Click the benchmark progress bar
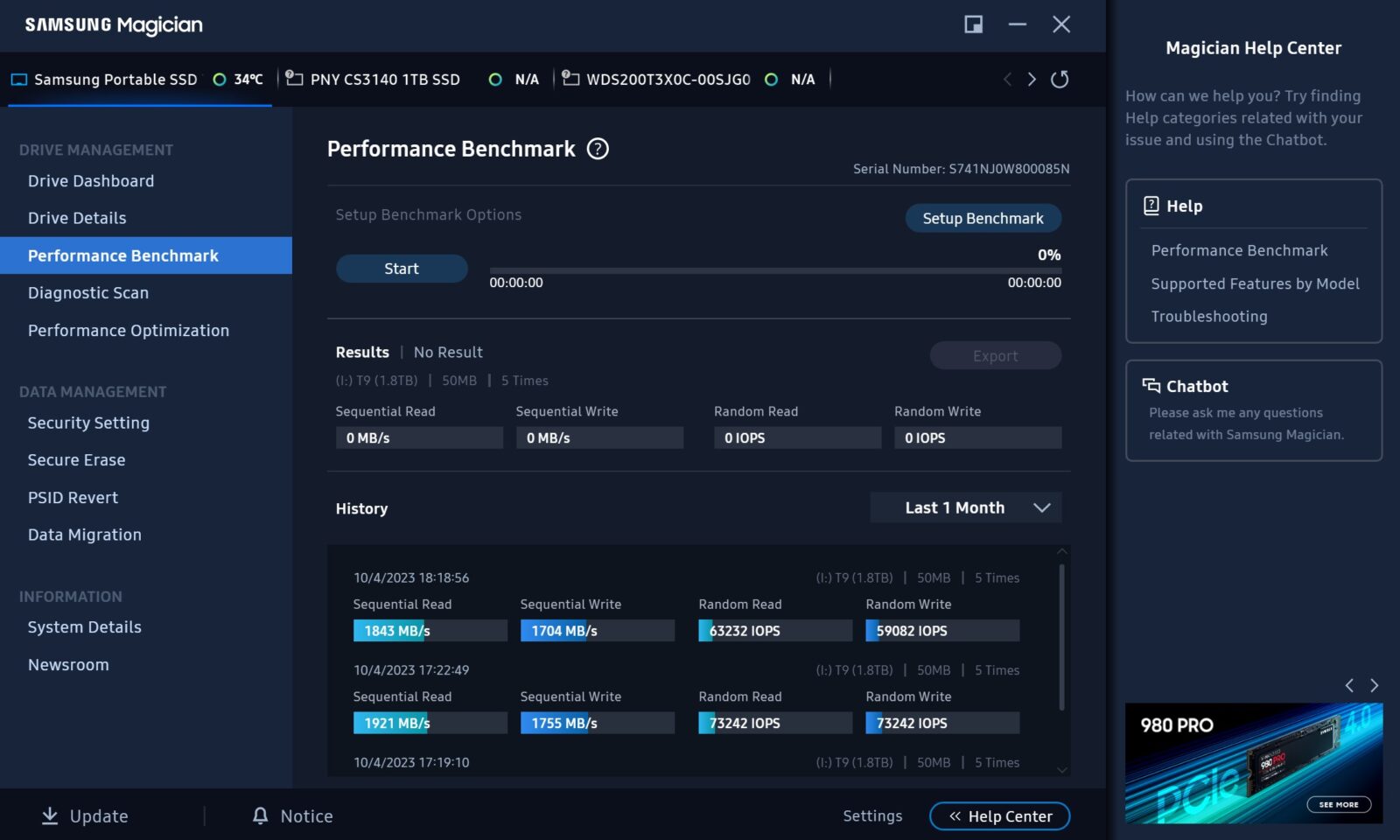This screenshot has width=1400, height=840. click(774, 270)
